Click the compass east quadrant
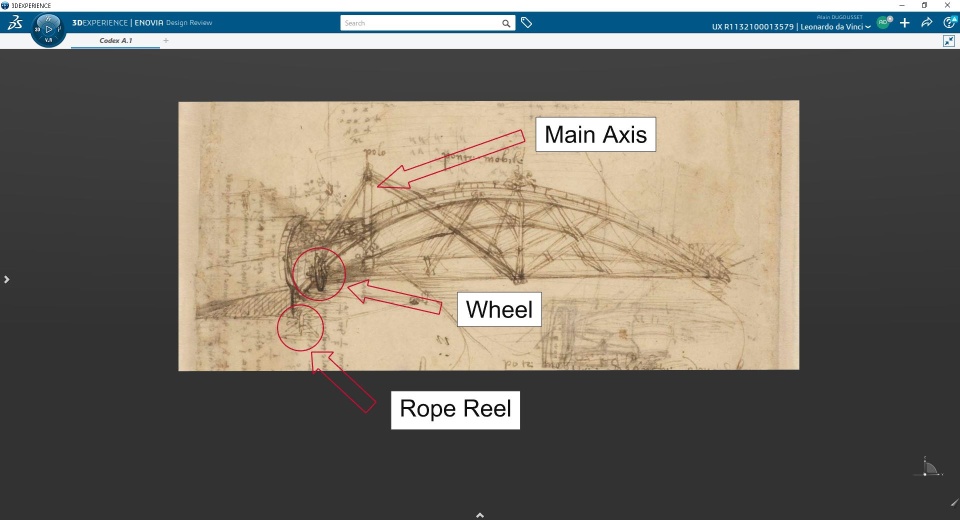This screenshot has height=520, width=960. (59, 29)
